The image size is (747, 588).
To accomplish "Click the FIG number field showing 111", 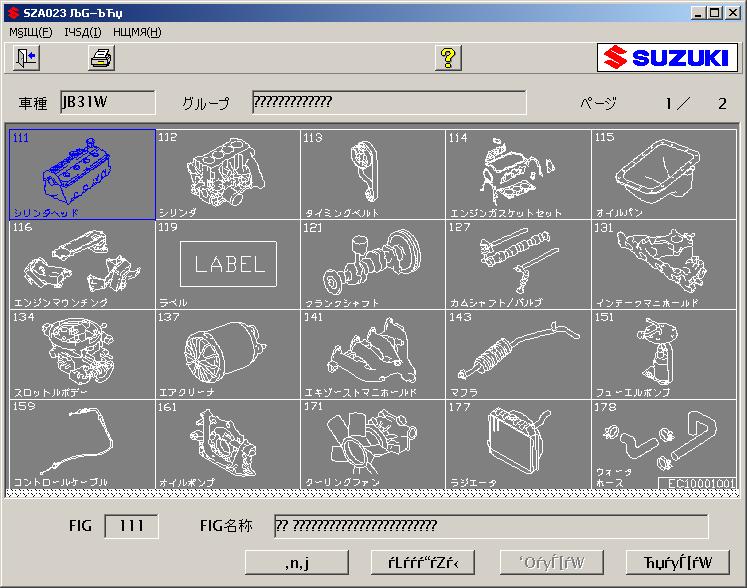I will pyautogui.click(x=131, y=526).
